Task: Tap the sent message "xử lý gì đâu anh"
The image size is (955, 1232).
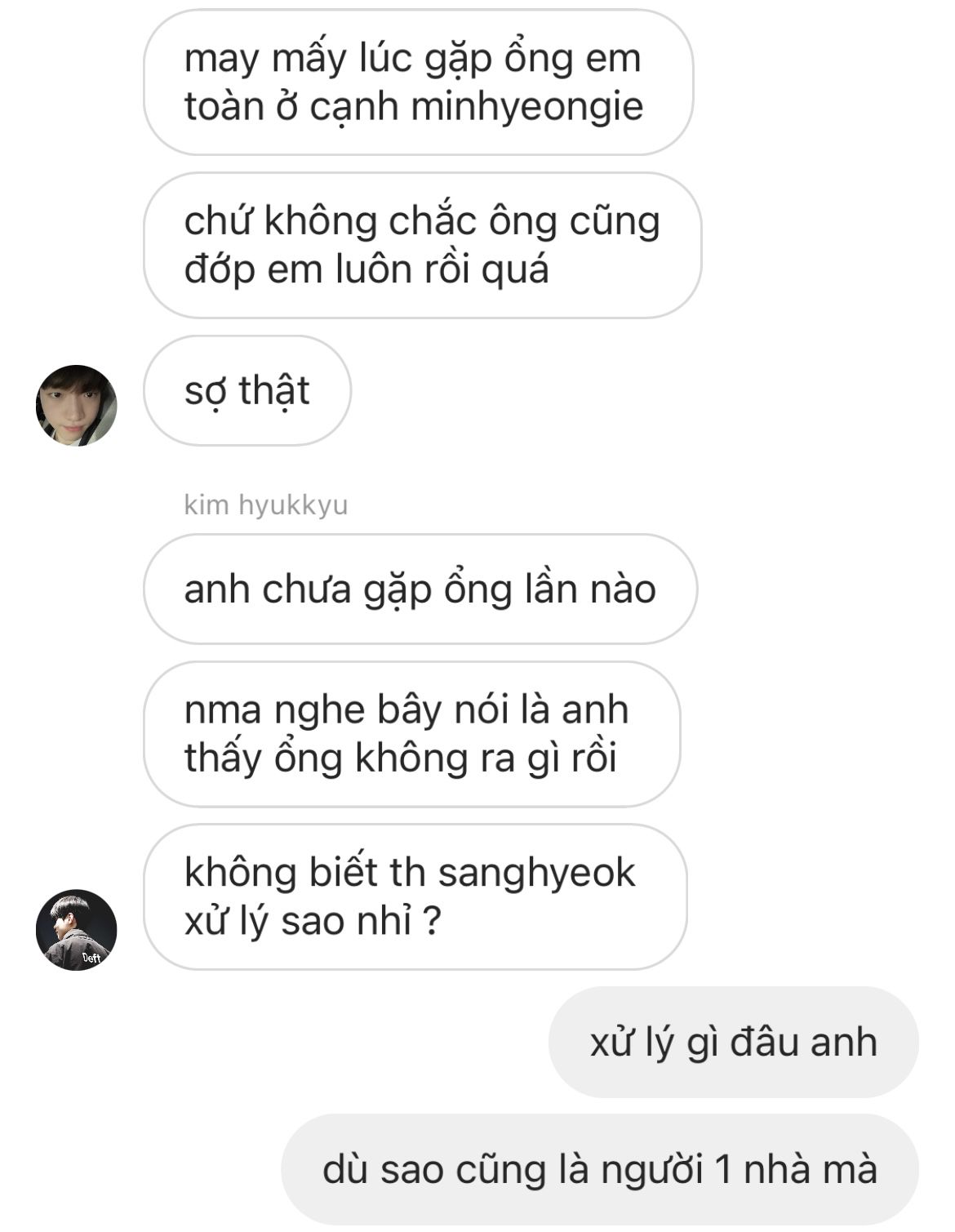Action: (x=734, y=1042)
